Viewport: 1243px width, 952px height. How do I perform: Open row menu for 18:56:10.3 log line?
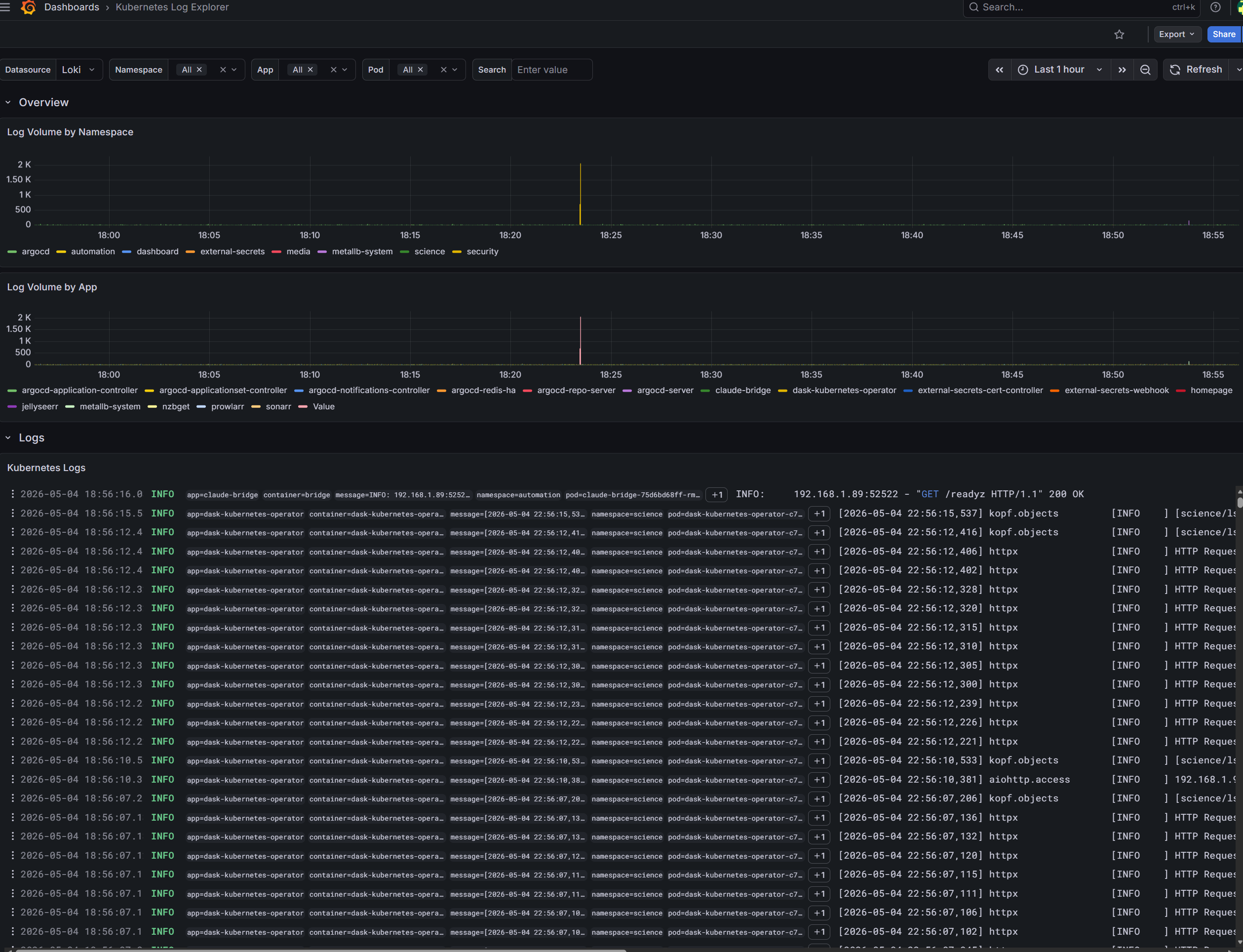12,780
